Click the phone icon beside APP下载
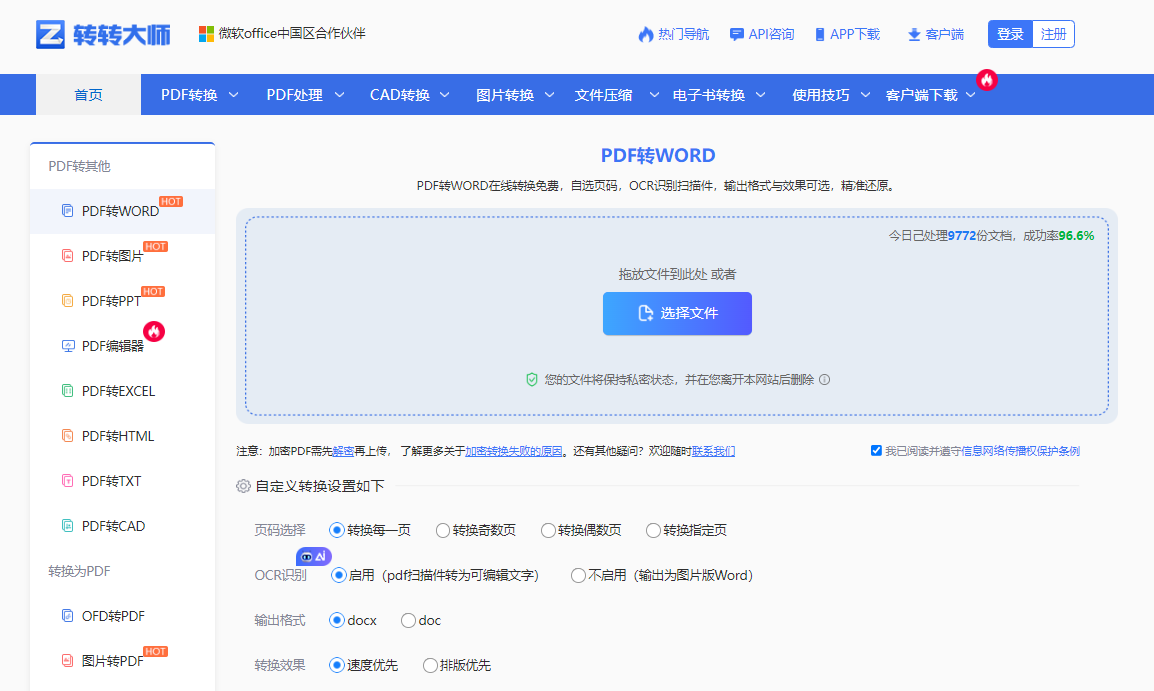Screen dimensions: 1154x691 (820, 35)
